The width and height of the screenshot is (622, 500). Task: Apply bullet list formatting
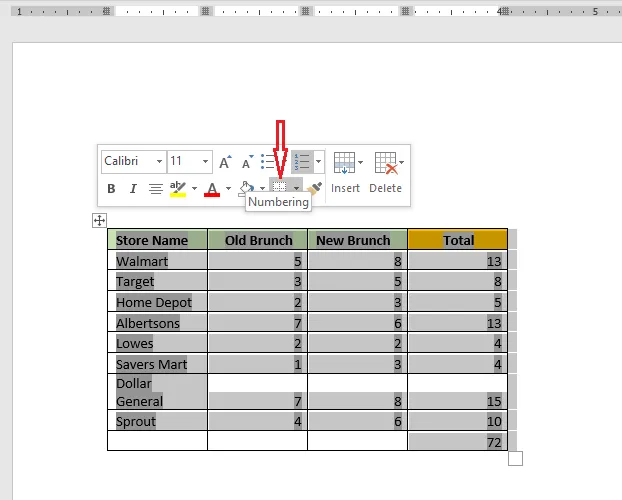click(268, 162)
